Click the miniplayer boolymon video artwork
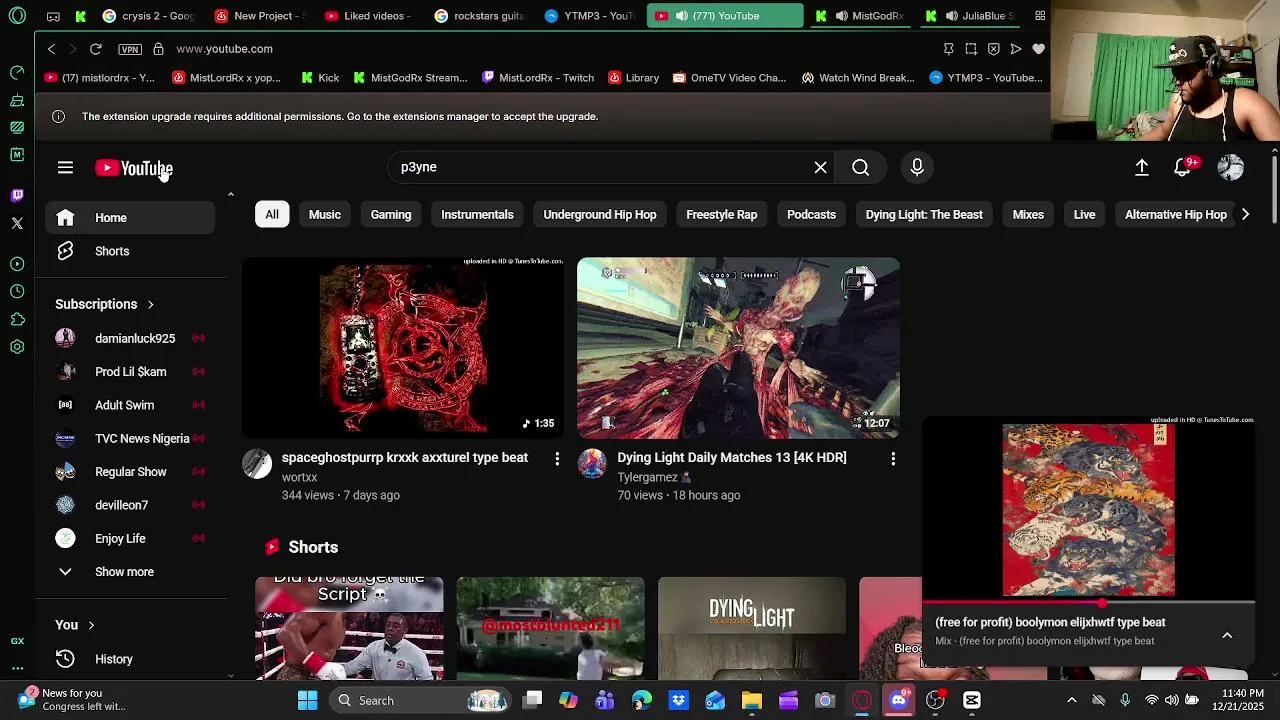Viewport: 1280px width, 720px height. pyautogui.click(x=1088, y=509)
